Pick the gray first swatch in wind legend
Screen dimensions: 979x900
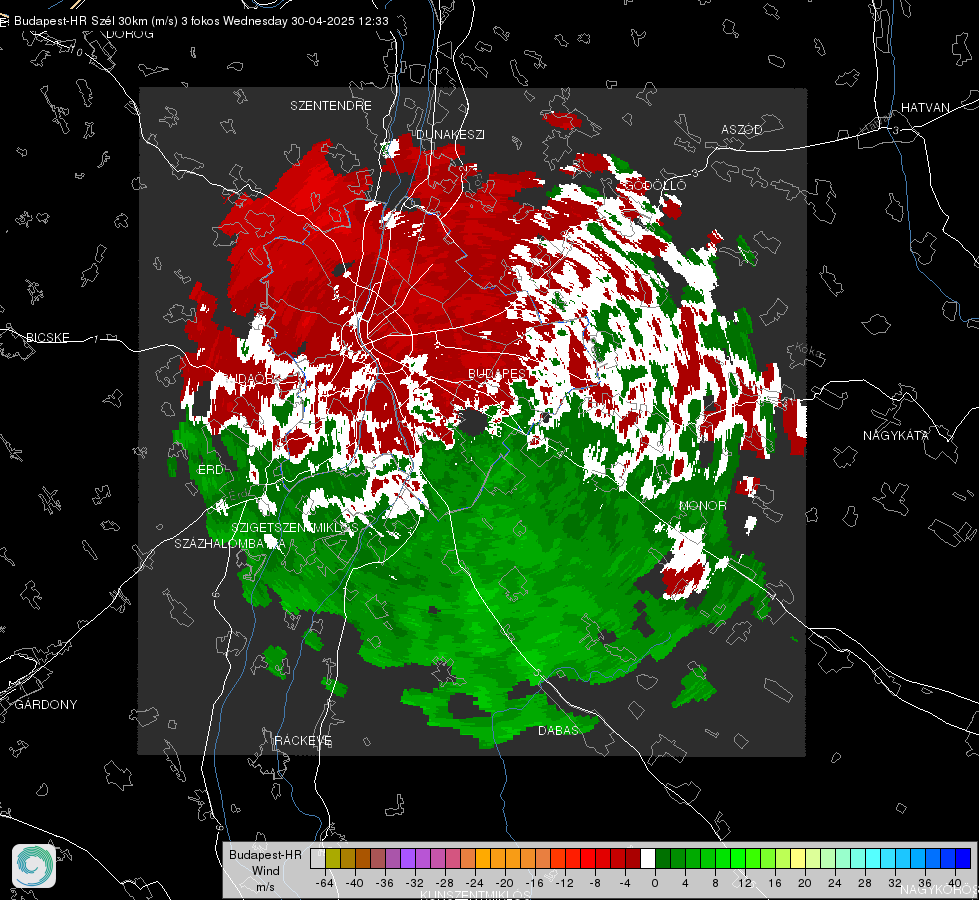[318, 858]
